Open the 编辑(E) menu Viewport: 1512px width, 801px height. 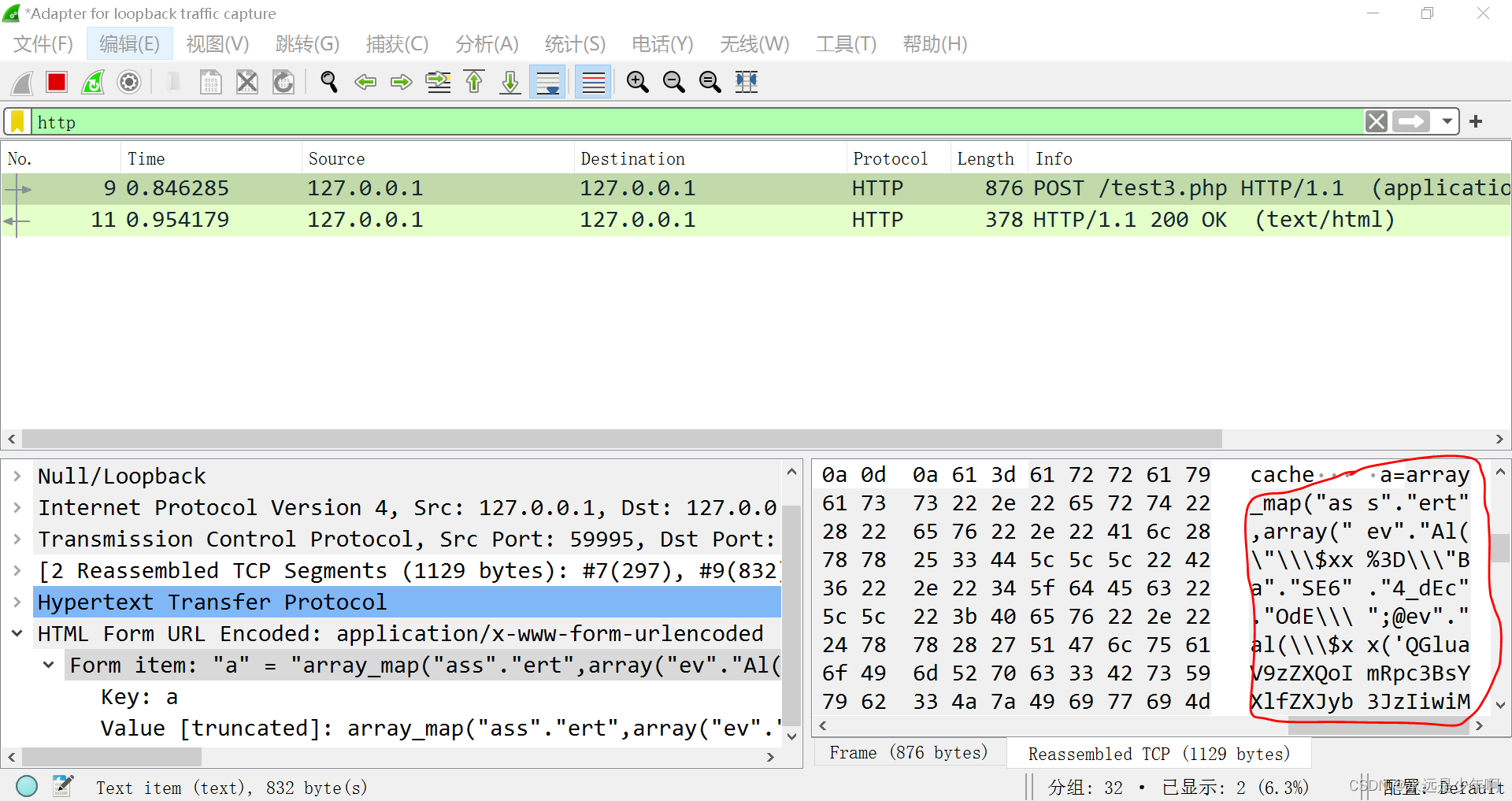click(x=130, y=44)
